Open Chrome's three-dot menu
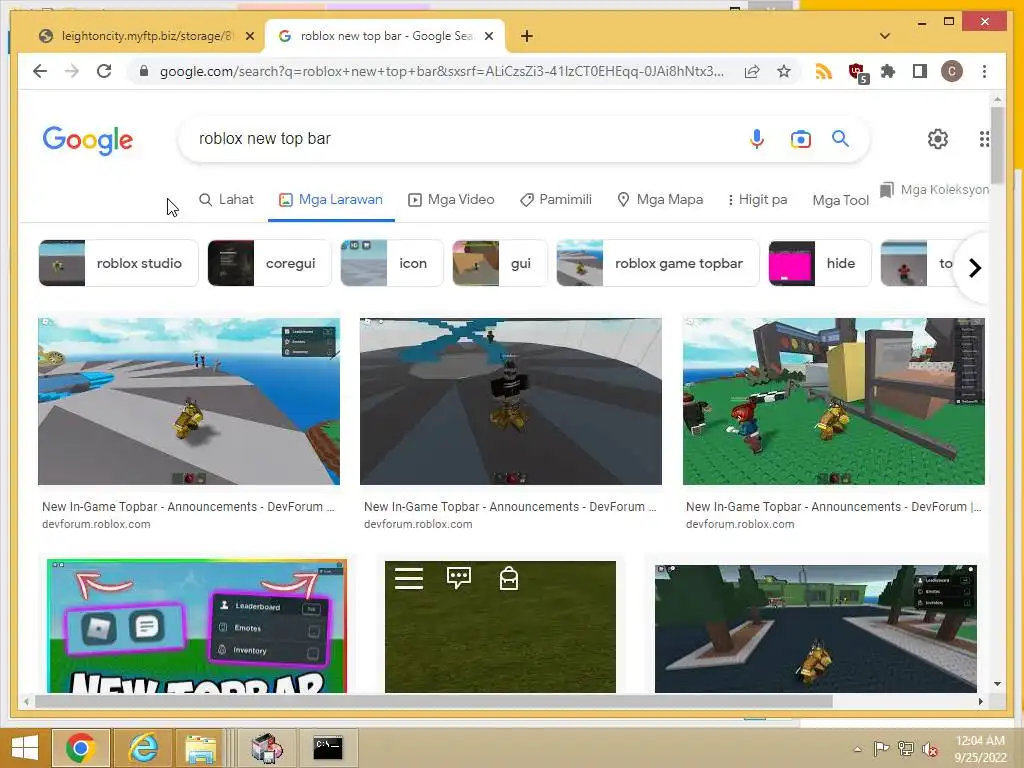The image size is (1024, 768). click(984, 71)
